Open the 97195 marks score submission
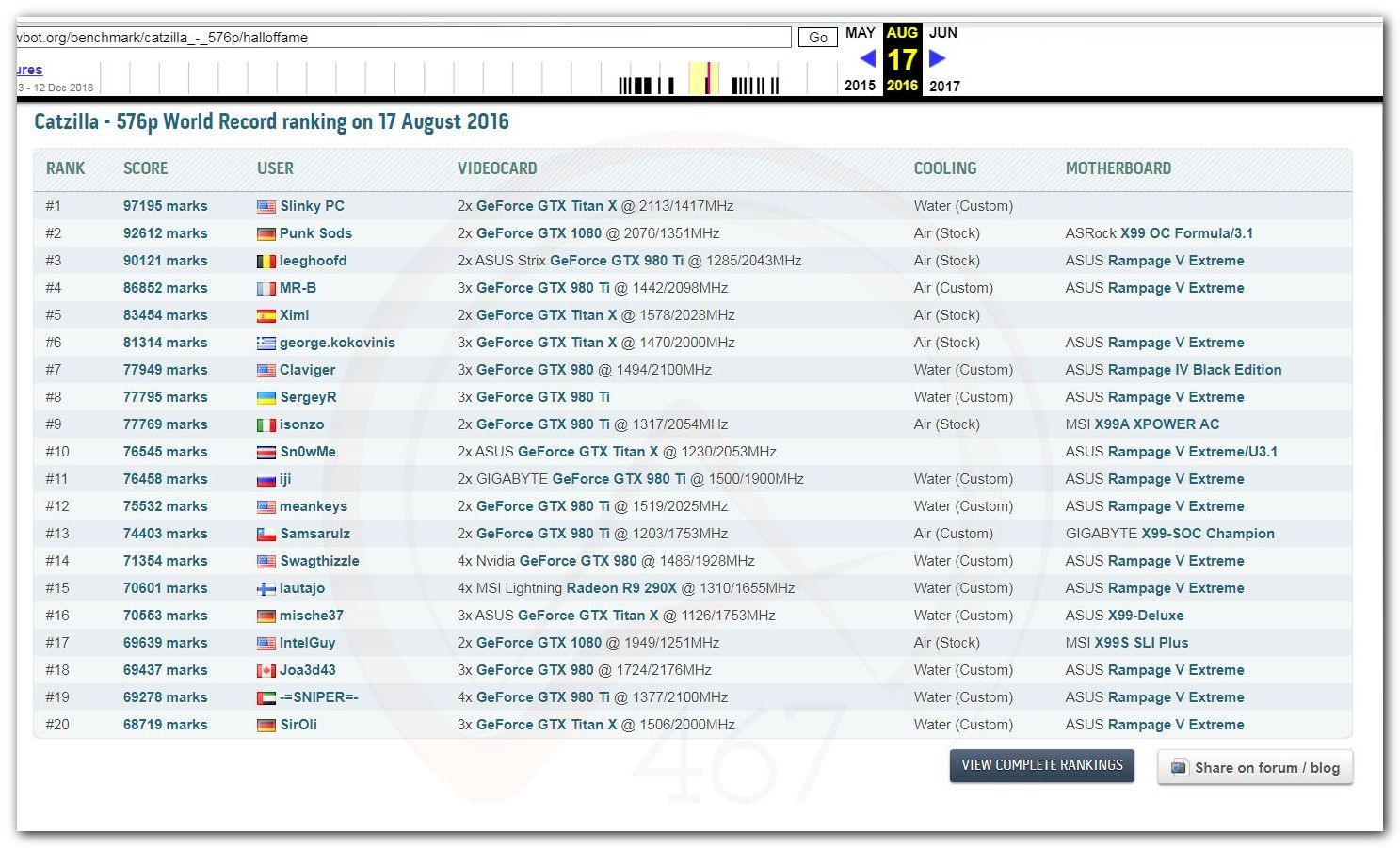 166,206
